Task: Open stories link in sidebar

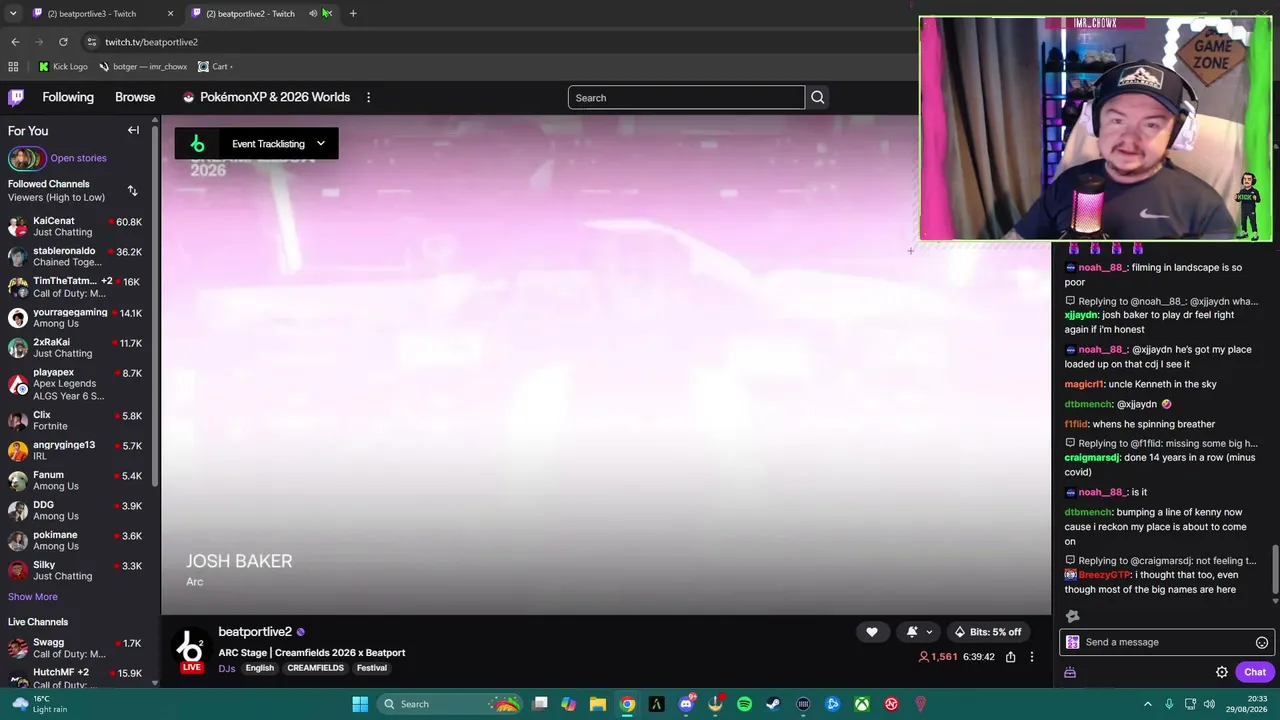Action: [x=78, y=158]
